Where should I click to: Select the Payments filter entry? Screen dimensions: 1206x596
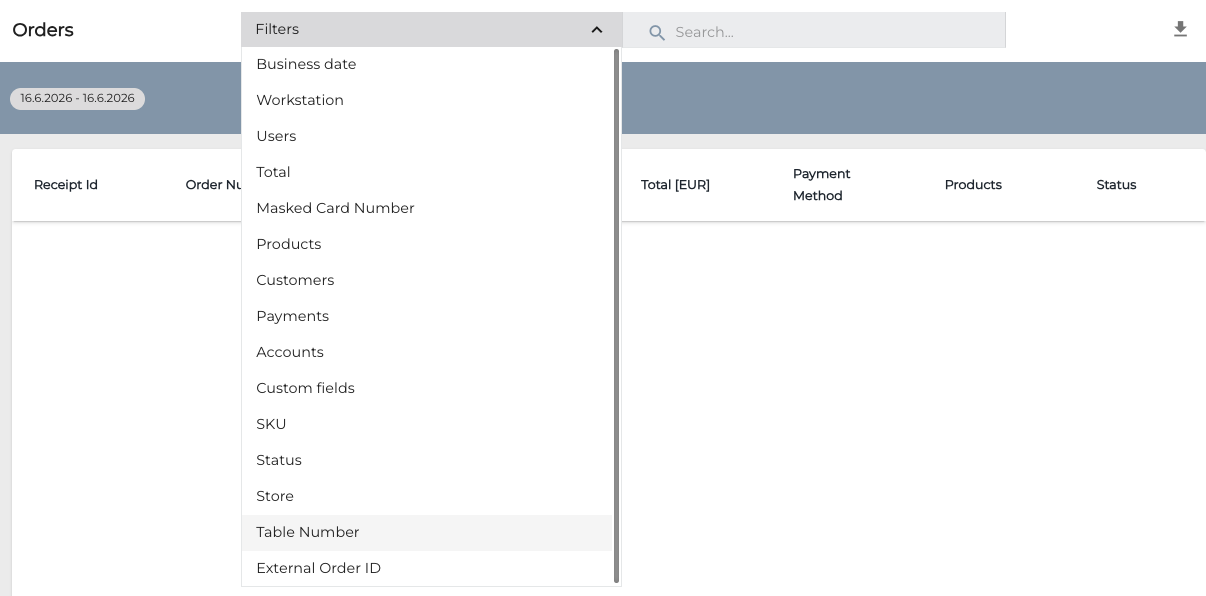click(x=427, y=316)
